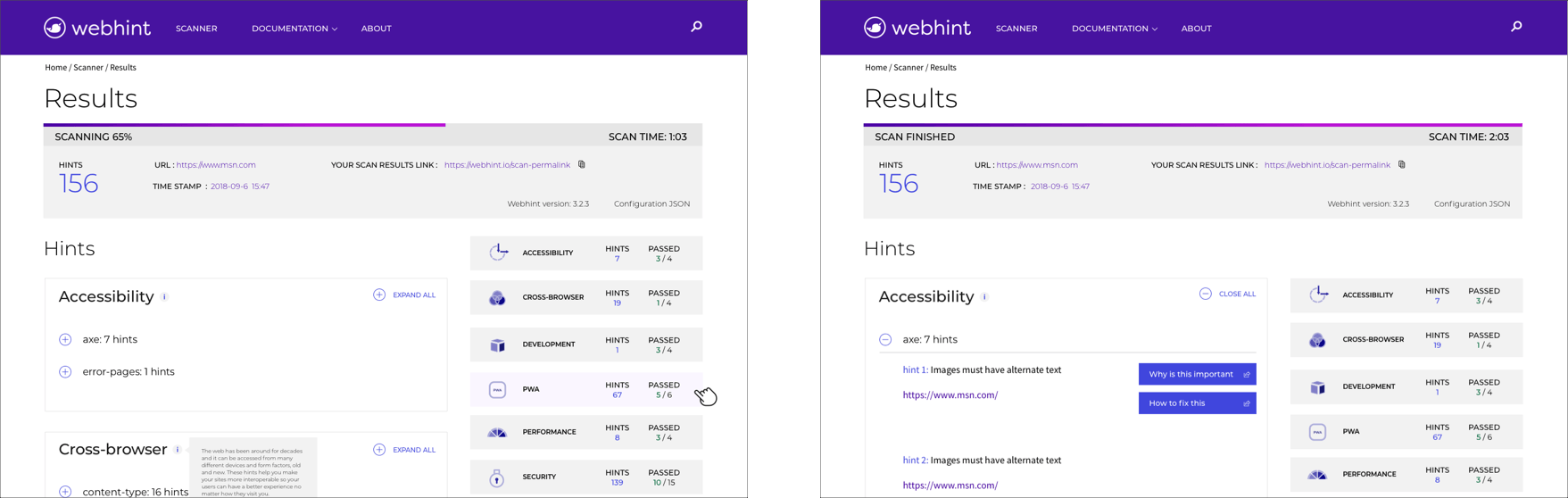This screenshot has width=1568, height=498.
Task: Expand error-pages: 1 hints row
Action: click(x=65, y=371)
